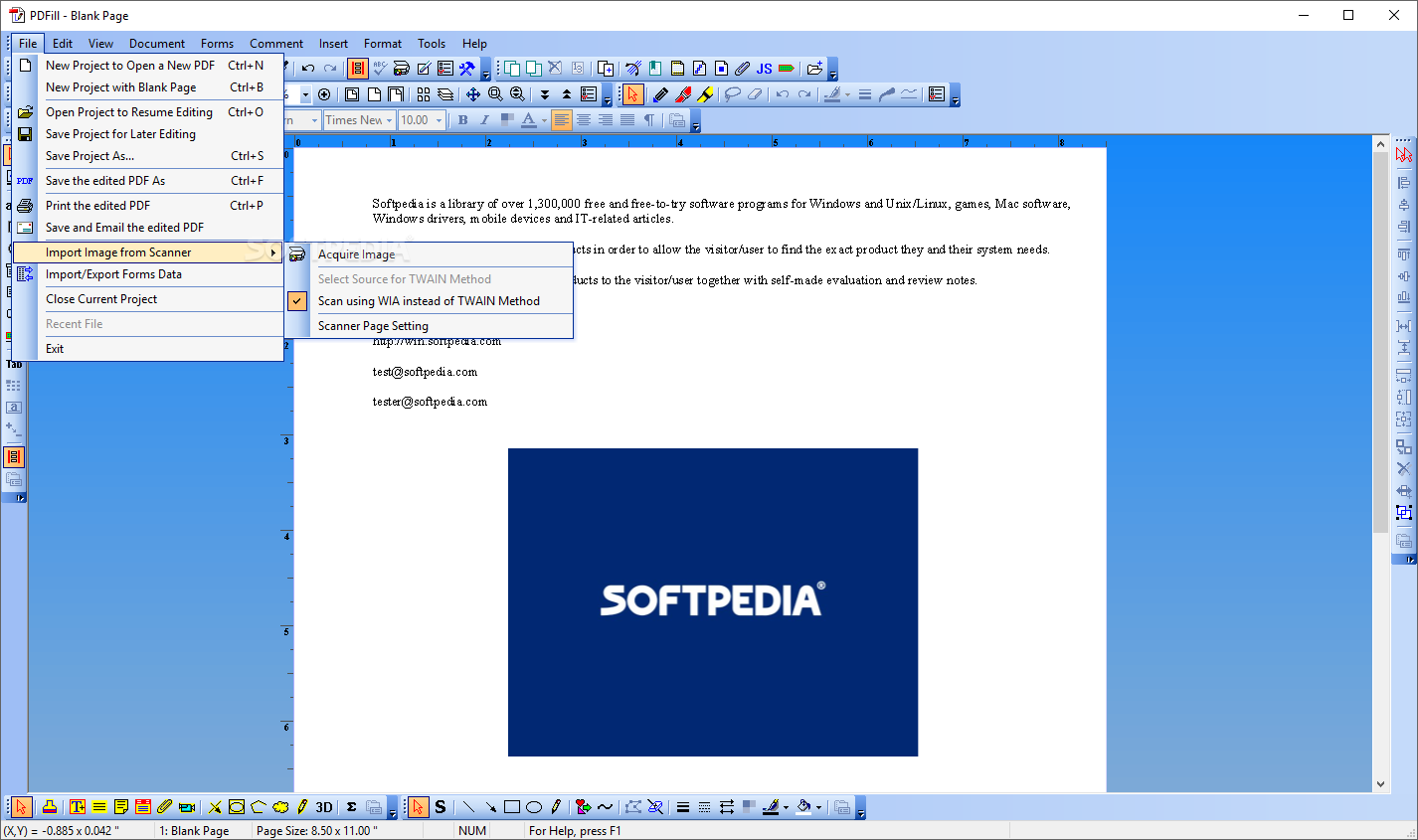This screenshot has width=1418, height=840.
Task: Choose Print the edited PDF
Action: click(x=148, y=206)
